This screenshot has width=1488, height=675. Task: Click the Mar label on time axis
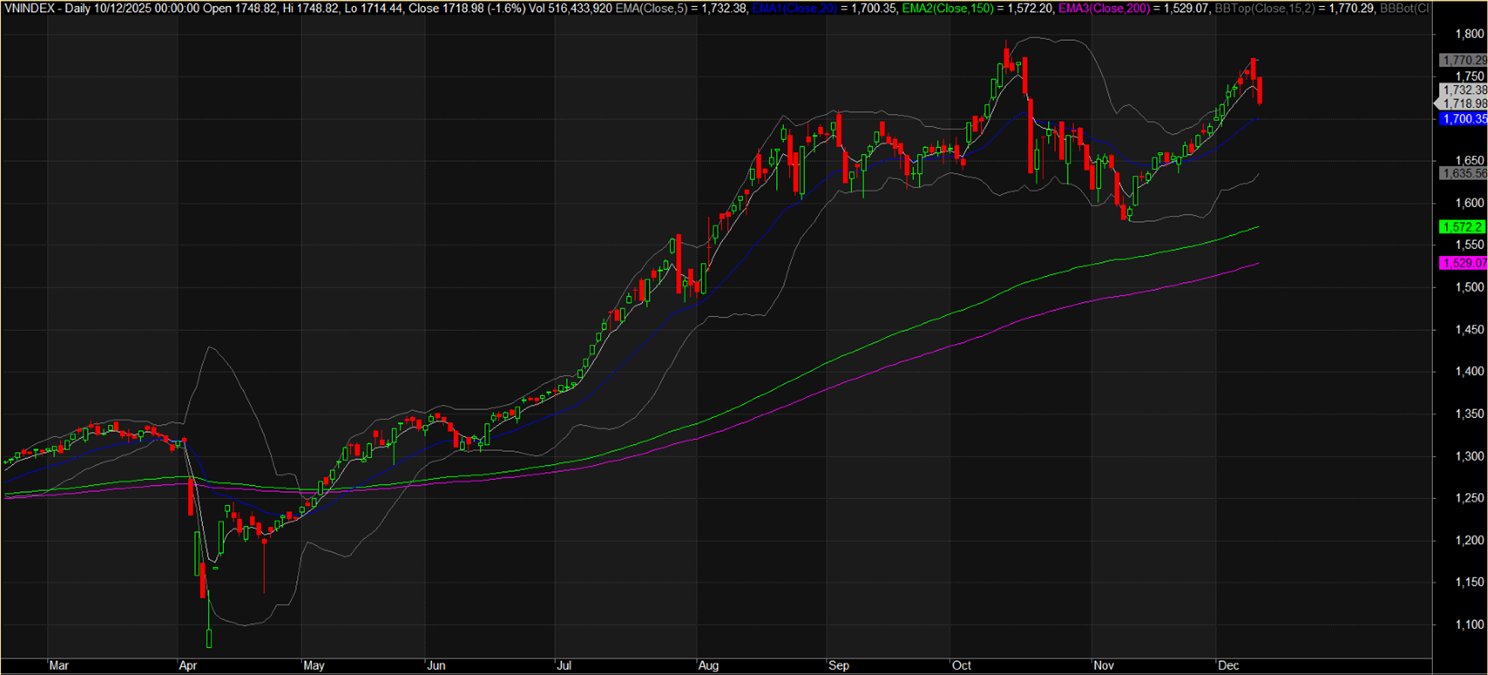(59, 664)
